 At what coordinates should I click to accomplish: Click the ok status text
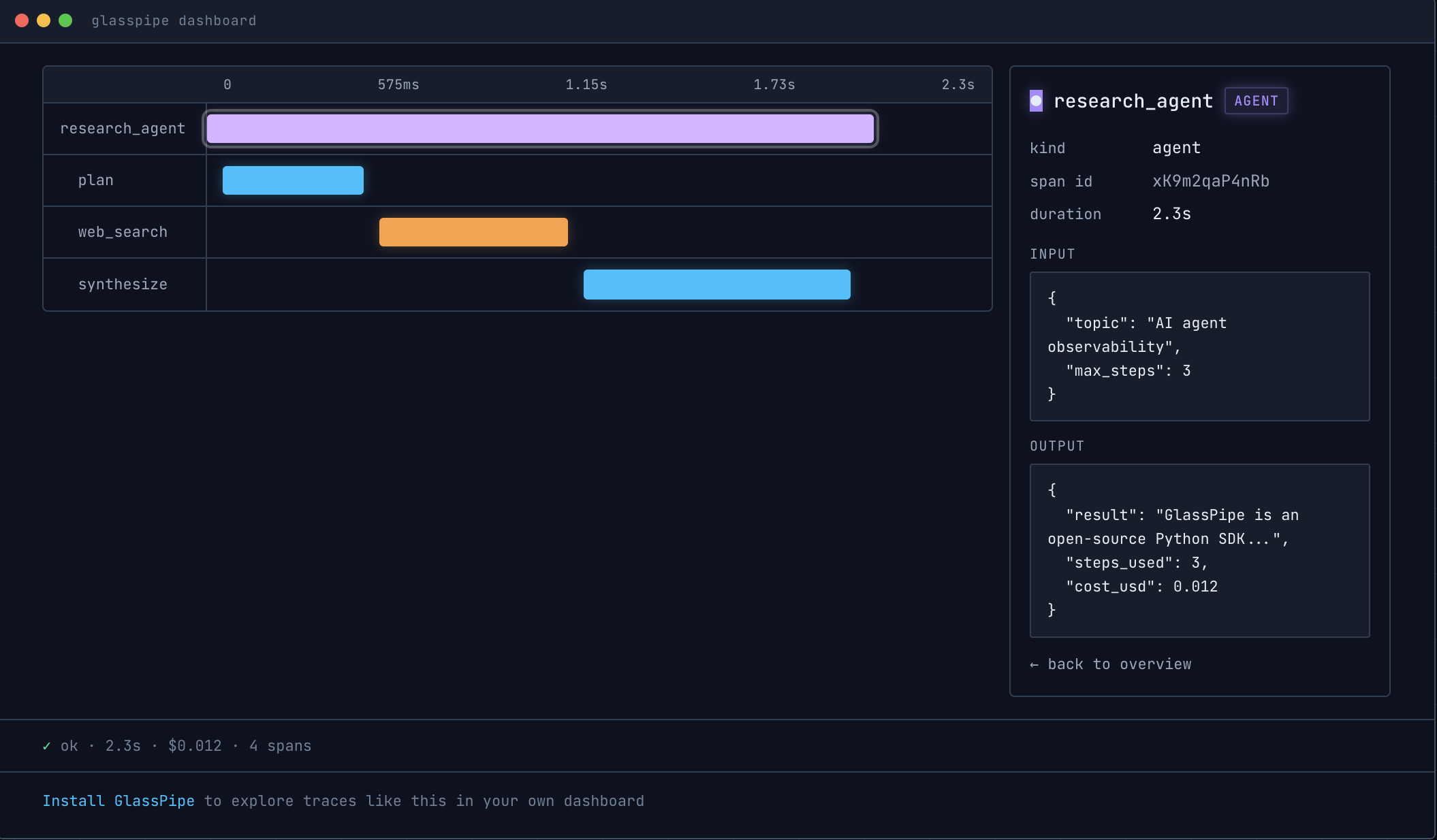coord(69,746)
